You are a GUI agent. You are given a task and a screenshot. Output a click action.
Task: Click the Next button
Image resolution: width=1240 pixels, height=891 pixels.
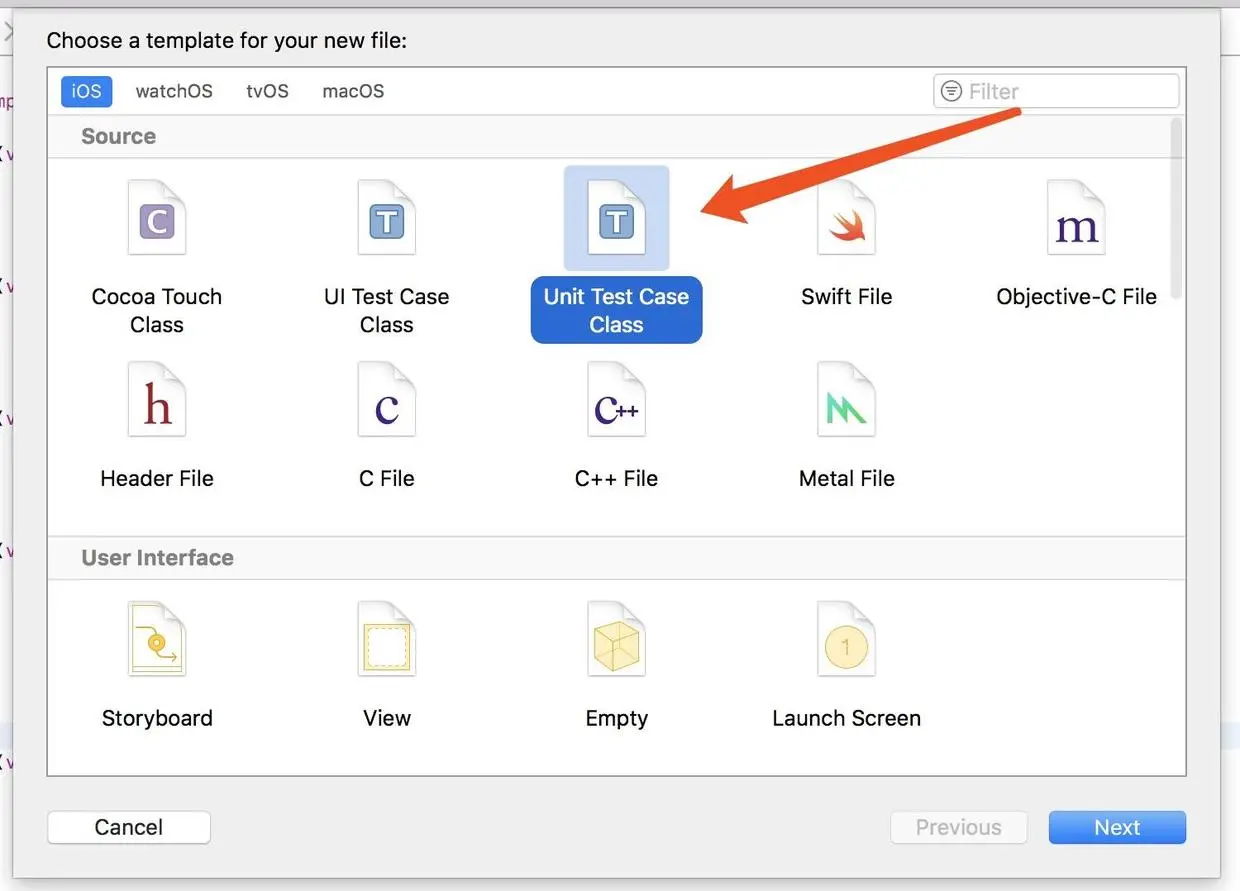click(1117, 827)
